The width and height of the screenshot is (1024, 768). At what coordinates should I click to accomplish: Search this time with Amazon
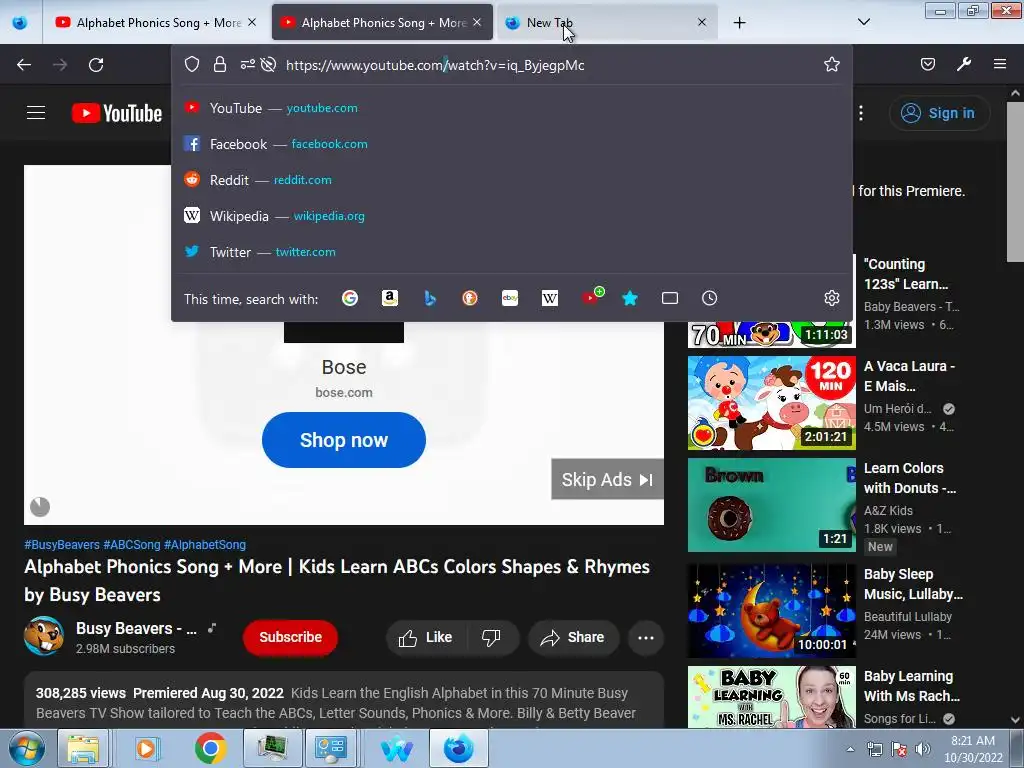390,298
